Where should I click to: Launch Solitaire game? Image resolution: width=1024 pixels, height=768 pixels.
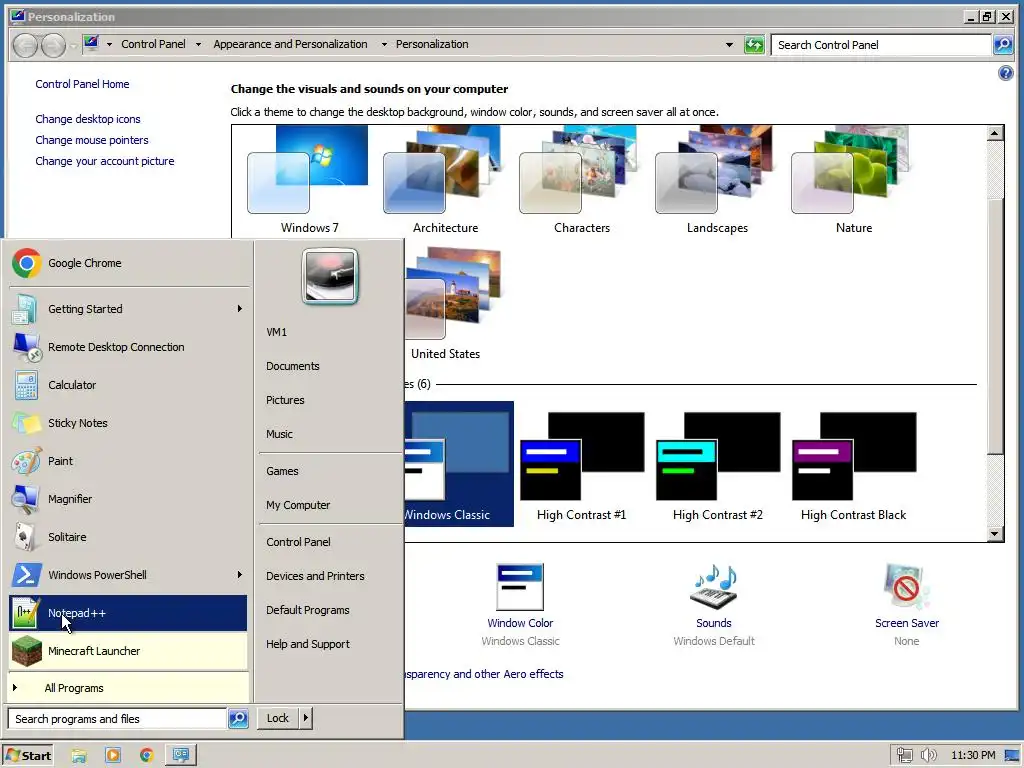tap(128, 537)
